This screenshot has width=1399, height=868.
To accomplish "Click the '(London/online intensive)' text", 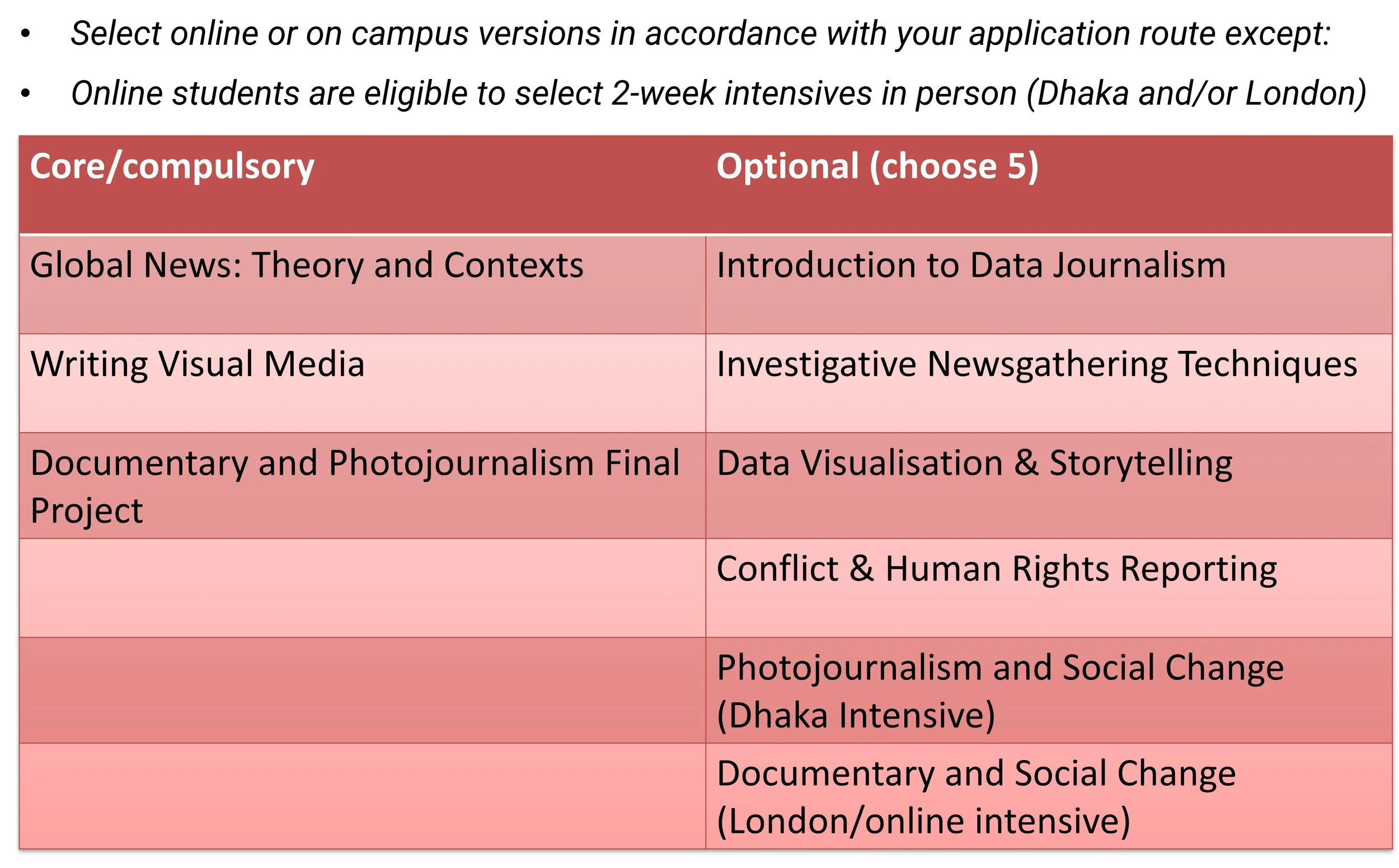I will tap(923, 821).
